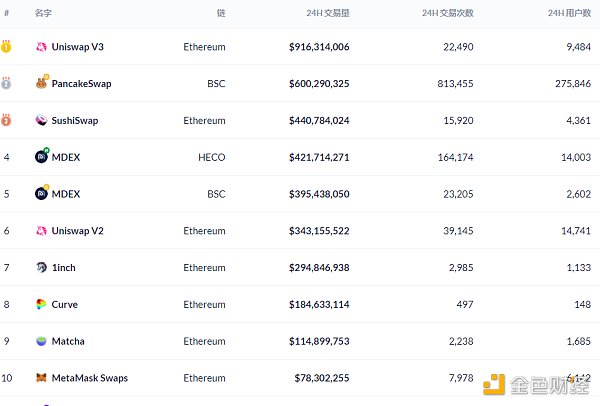Open the PancakeSwap name link

(x=81, y=84)
